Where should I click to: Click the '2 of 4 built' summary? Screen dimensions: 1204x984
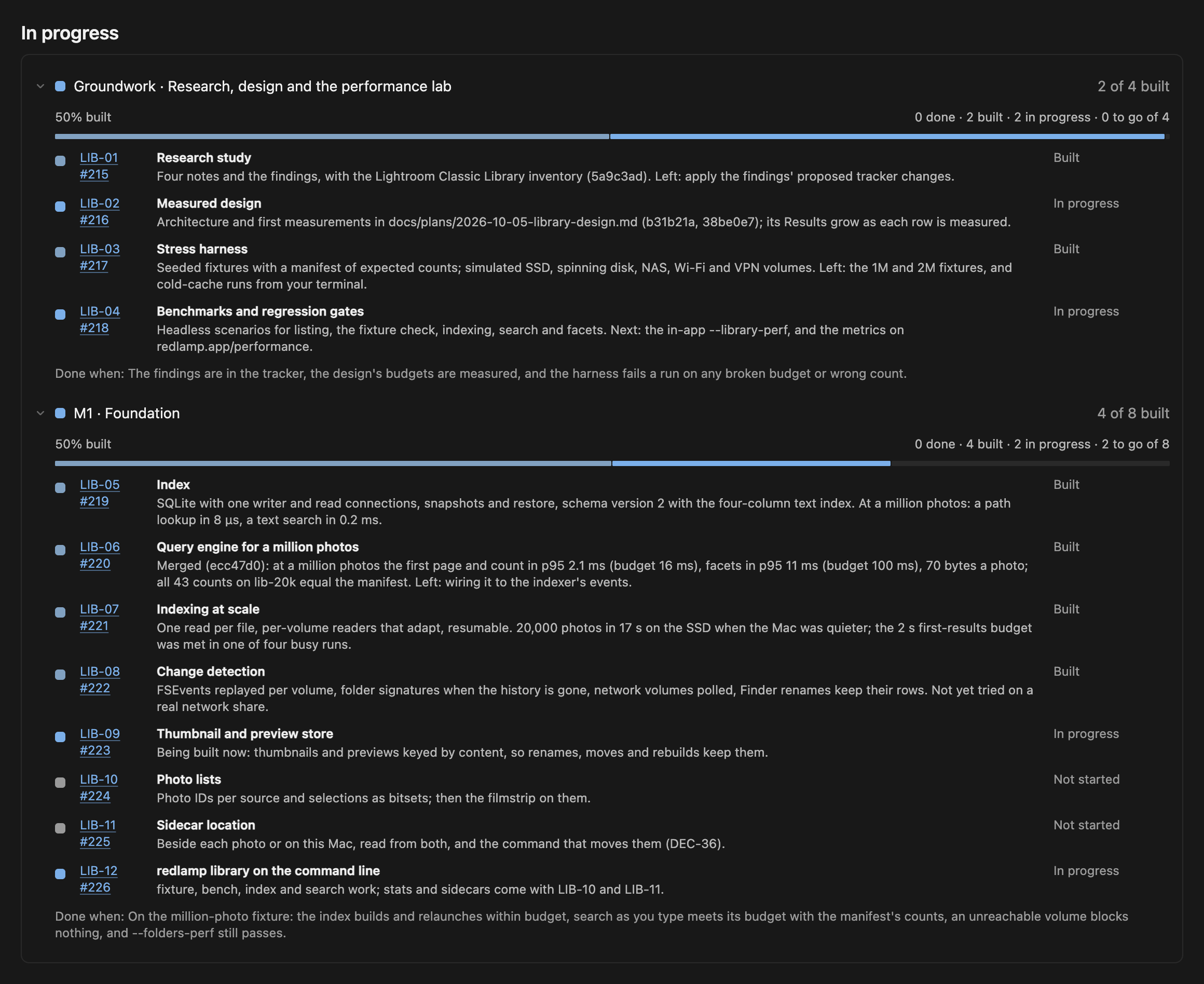click(x=1133, y=86)
